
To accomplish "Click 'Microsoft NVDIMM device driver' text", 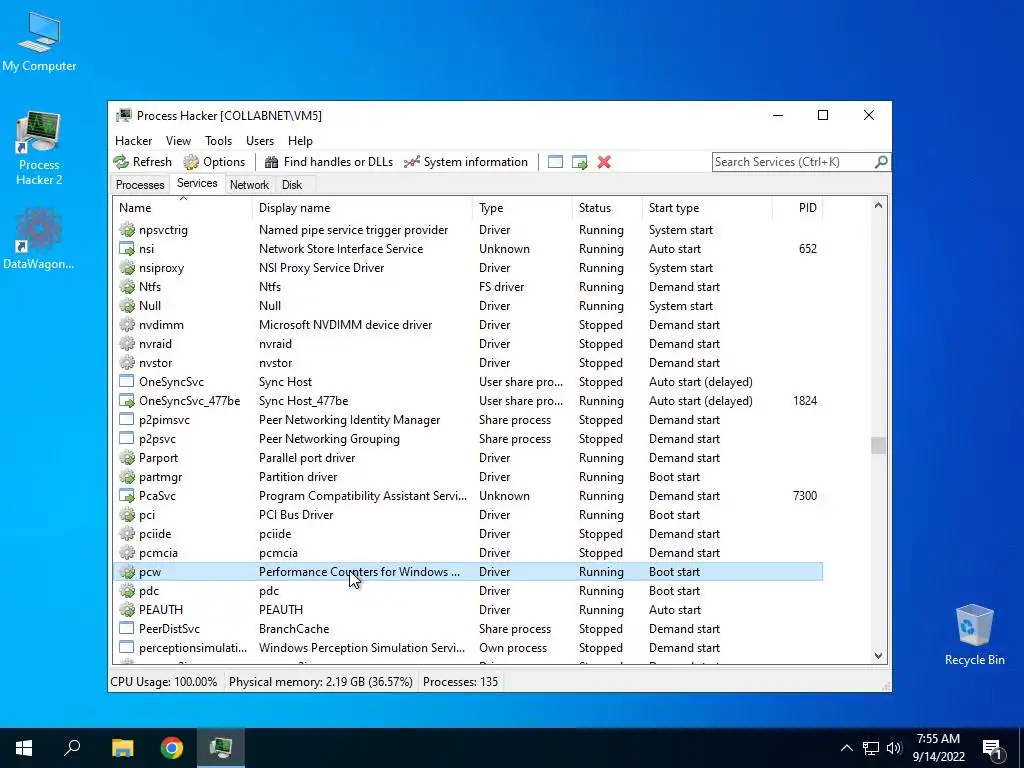I will [345, 325].
